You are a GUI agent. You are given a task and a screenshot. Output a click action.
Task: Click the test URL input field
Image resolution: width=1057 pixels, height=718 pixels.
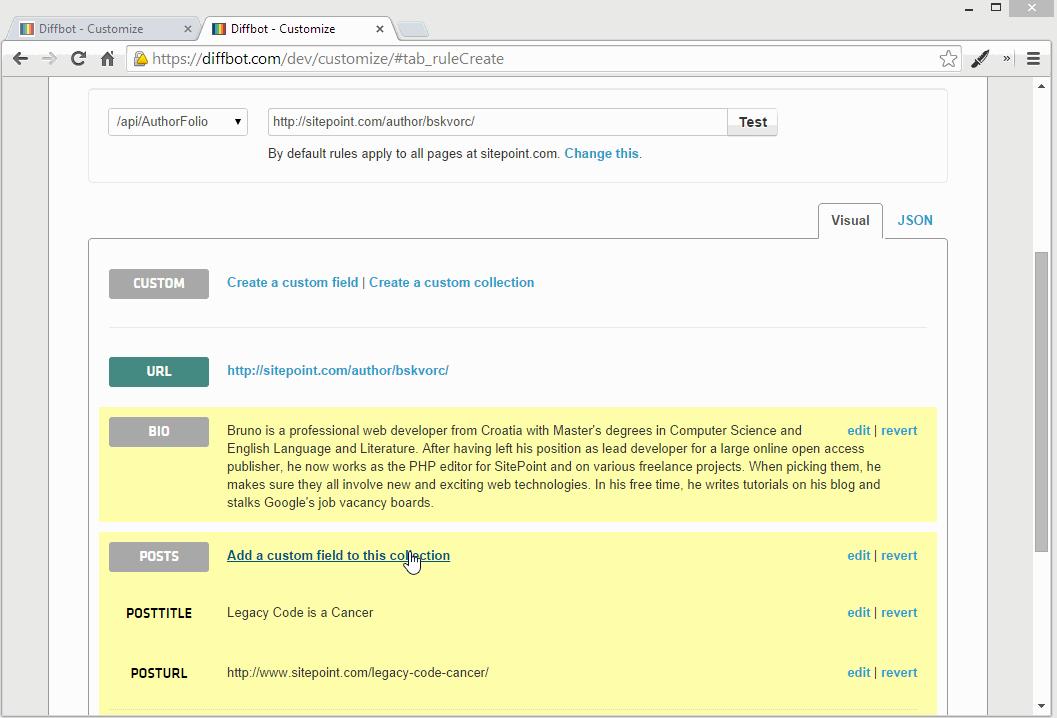[x=497, y=122]
